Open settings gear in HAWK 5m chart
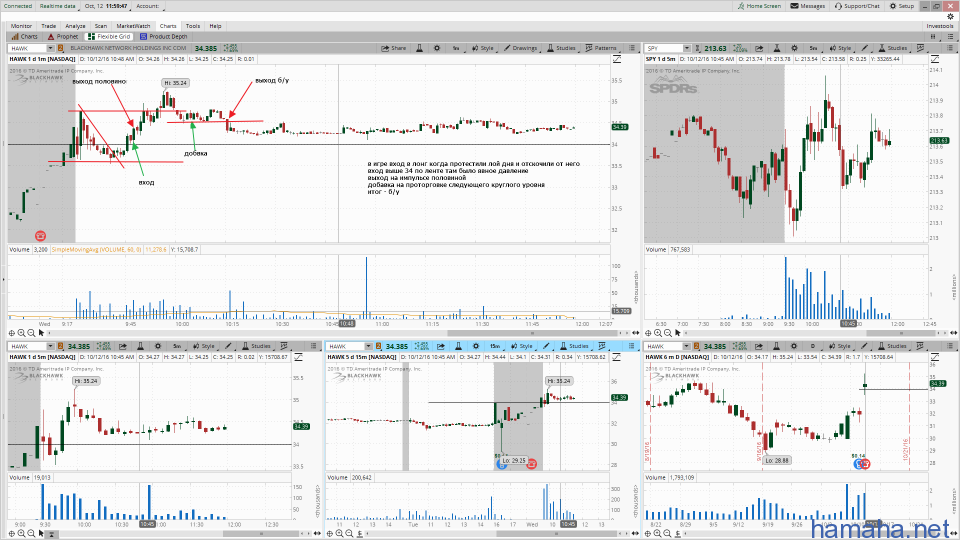The image size is (960, 540). pos(157,347)
